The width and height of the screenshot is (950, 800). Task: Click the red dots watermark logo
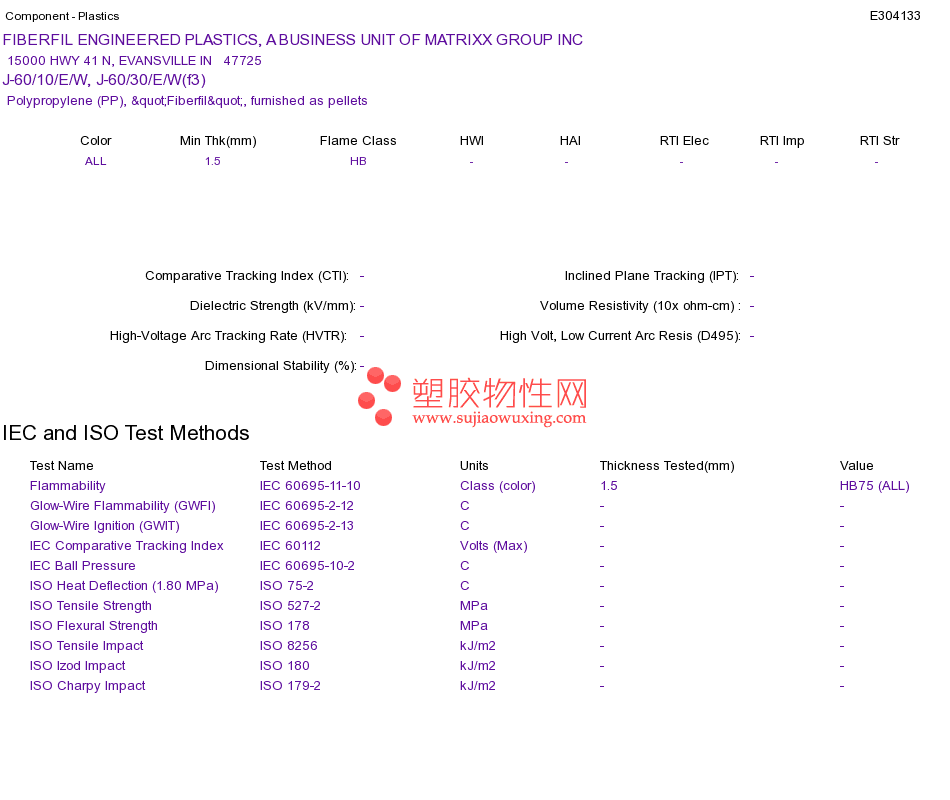pos(379,396)
